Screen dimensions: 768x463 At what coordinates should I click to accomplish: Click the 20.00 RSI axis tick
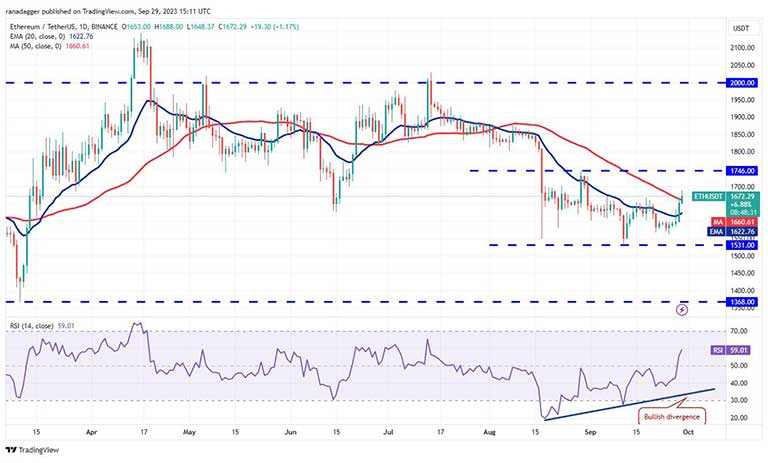click(739, 418)
